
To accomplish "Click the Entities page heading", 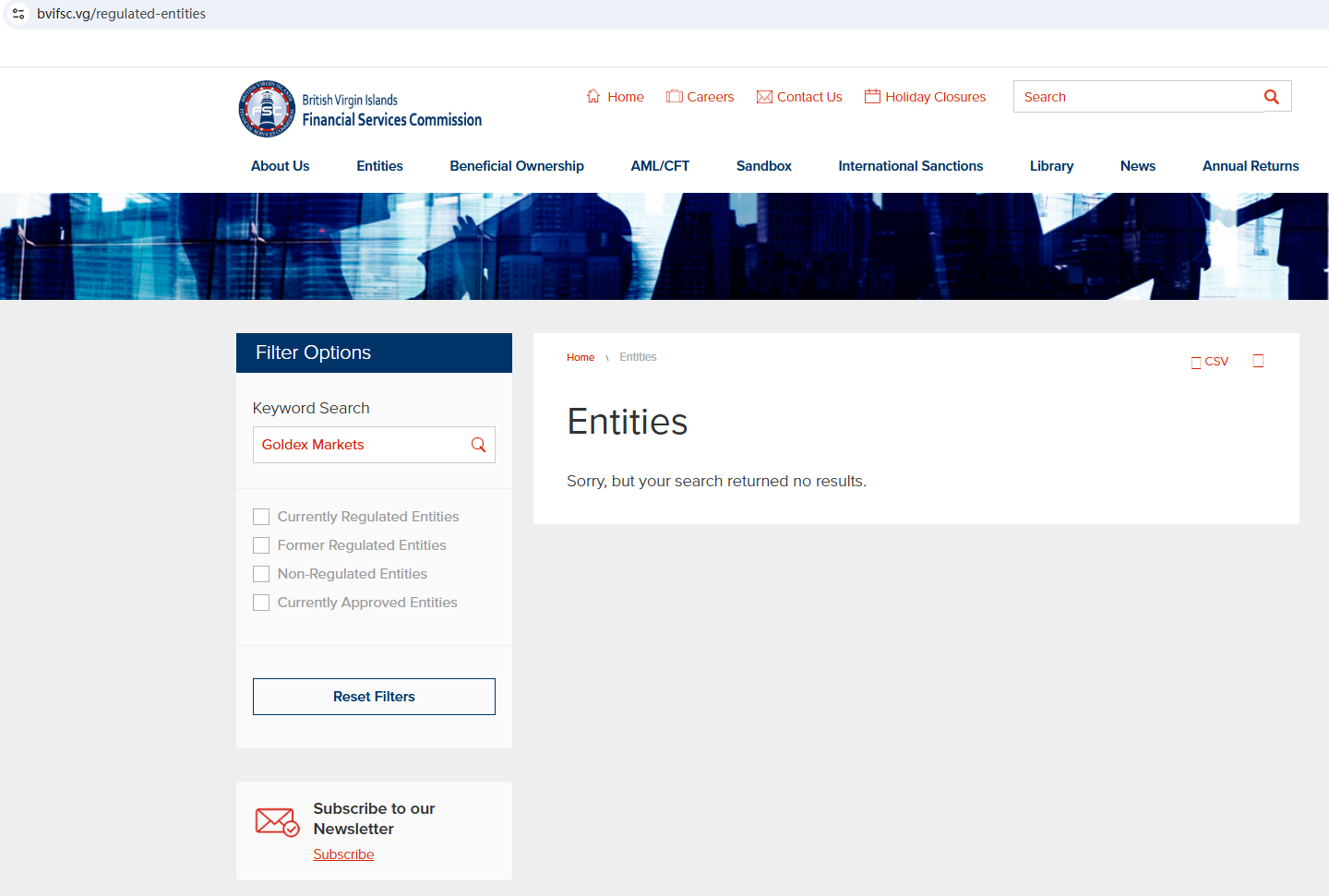I will [x=628, y=423].
